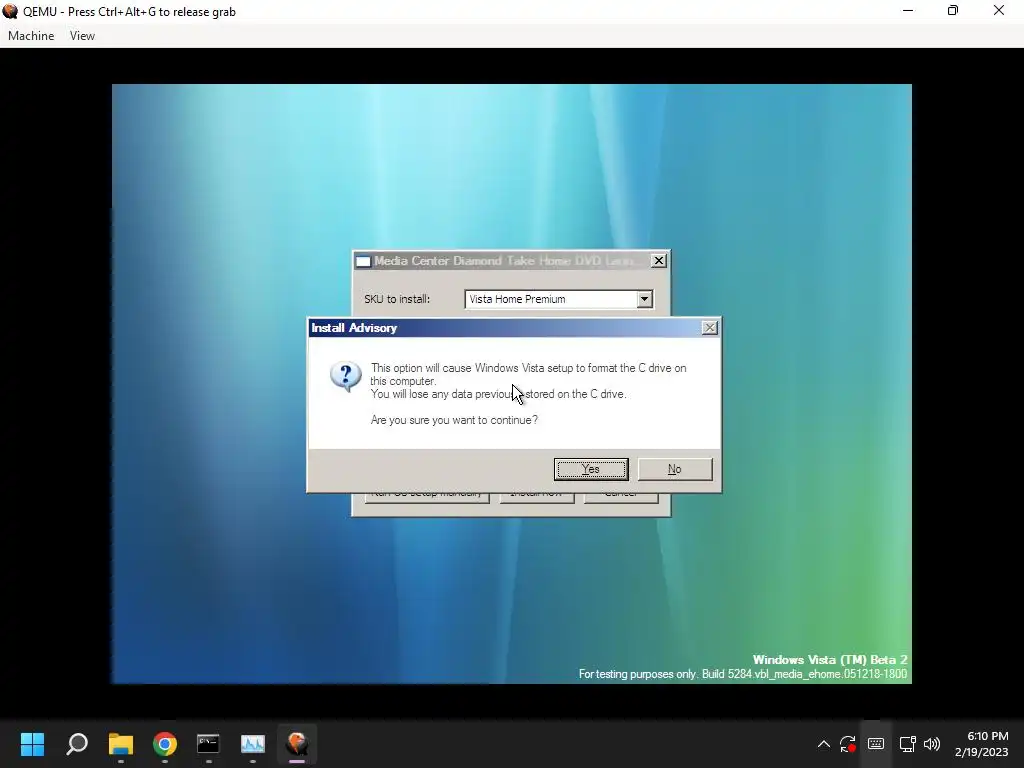Open the Windows Start menu

coord(32,744)
